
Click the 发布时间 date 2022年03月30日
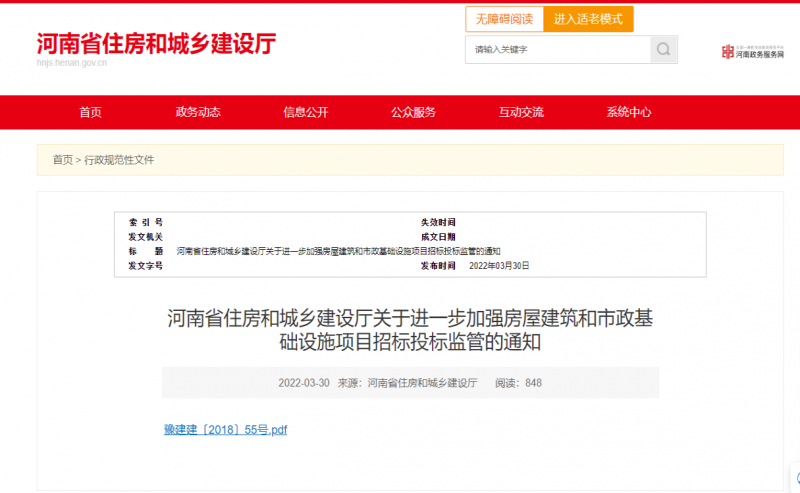pos(499,266)
